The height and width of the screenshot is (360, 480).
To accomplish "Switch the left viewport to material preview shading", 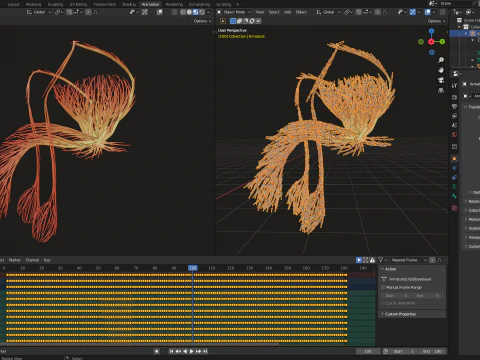I will 196,12.
